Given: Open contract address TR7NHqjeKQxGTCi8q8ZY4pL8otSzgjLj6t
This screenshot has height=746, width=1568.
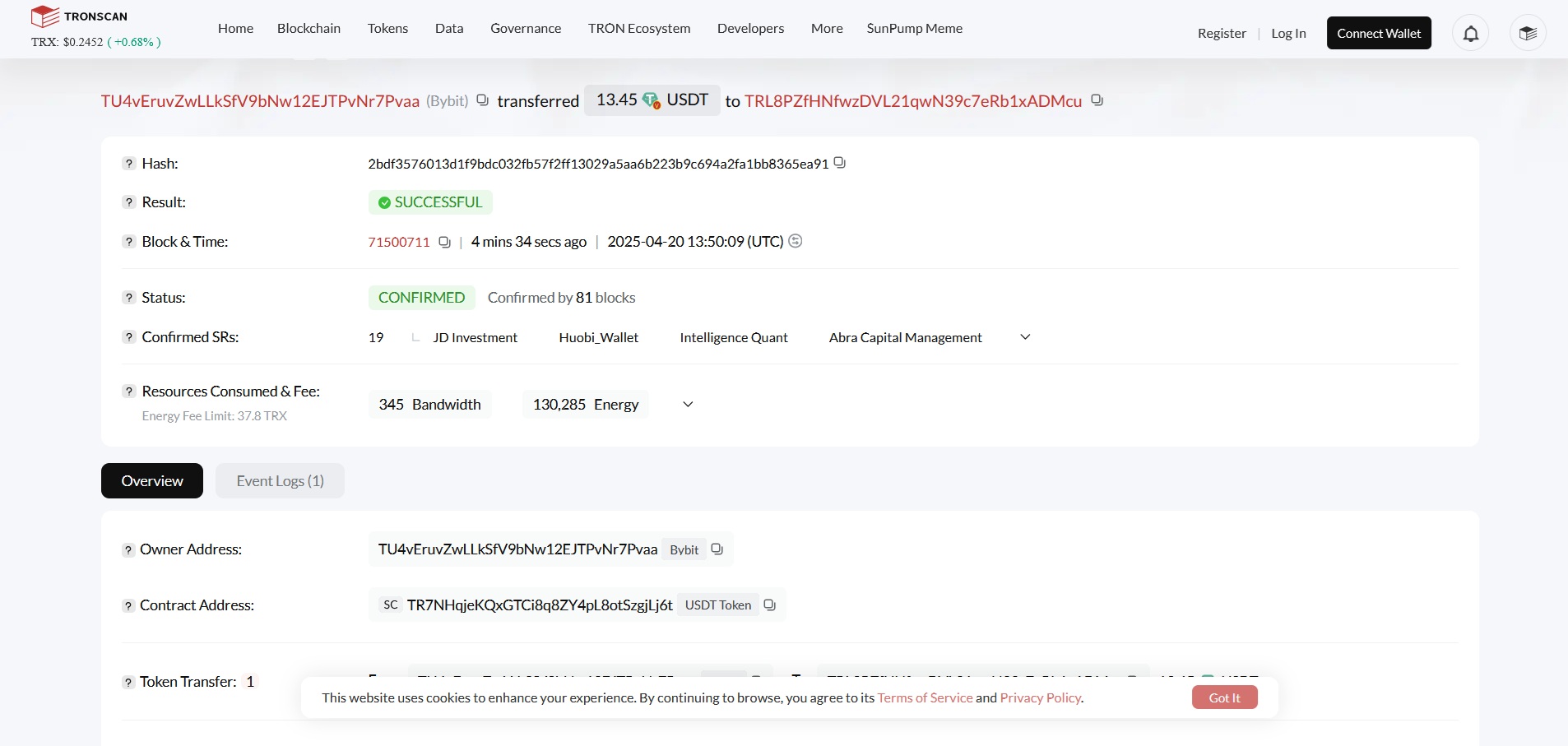Looking at the screenshot, I should pos(540,605).
